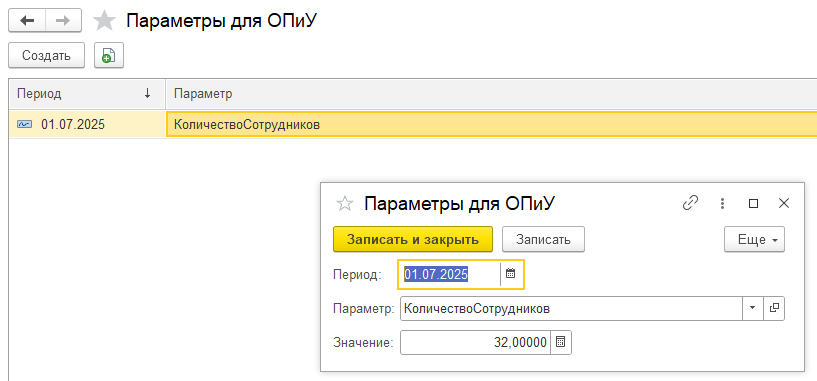The image size is (817, 381).
Task: Select the КоличествоСотрудников list cell
Action: [491, 125]
